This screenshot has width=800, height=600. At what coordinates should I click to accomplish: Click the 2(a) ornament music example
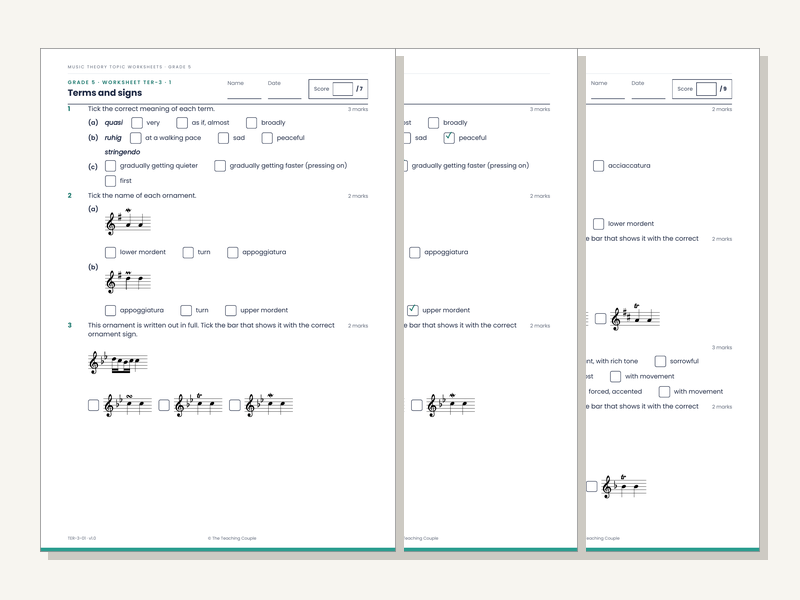tap(128, 222)
